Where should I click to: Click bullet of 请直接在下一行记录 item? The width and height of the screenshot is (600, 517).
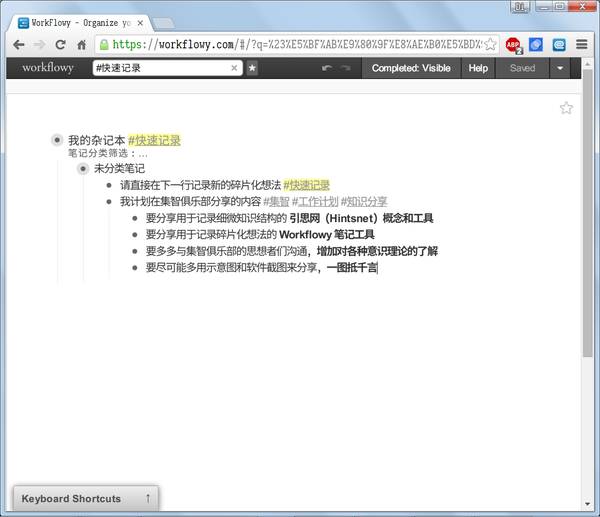tap(109, 185)
